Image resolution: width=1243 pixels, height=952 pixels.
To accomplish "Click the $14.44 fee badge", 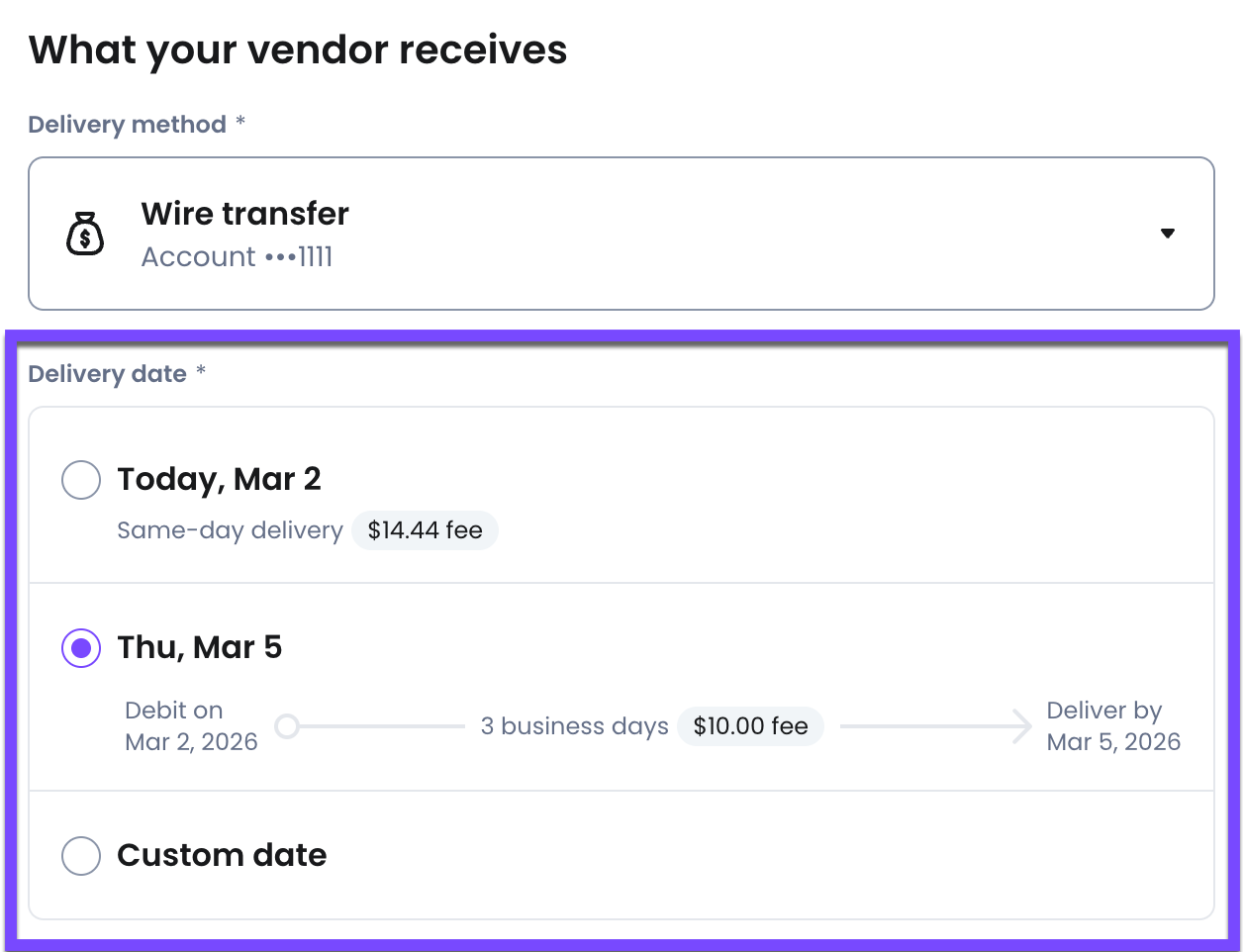I will click(x=426, y=530).
